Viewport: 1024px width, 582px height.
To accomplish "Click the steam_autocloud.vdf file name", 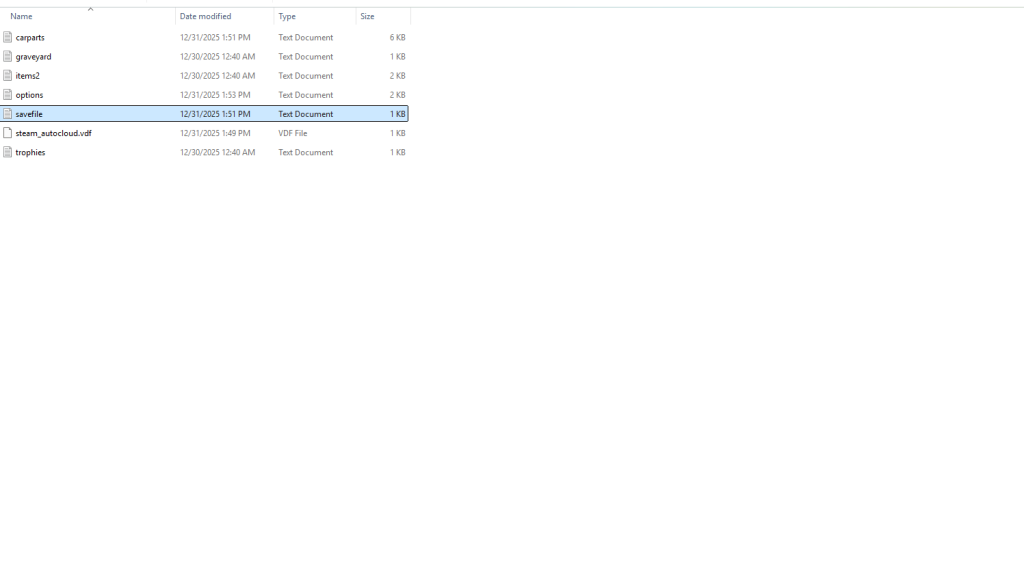I will [53, 133].
